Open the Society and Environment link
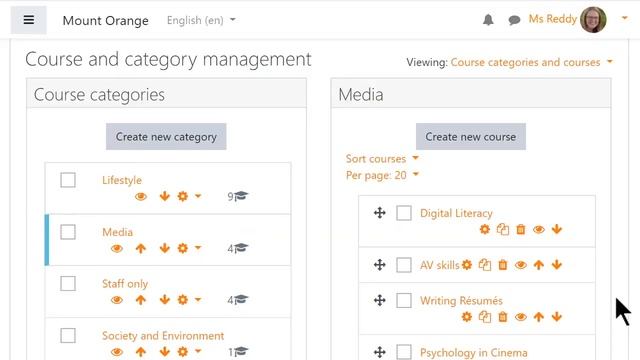 tap(163, 336)
